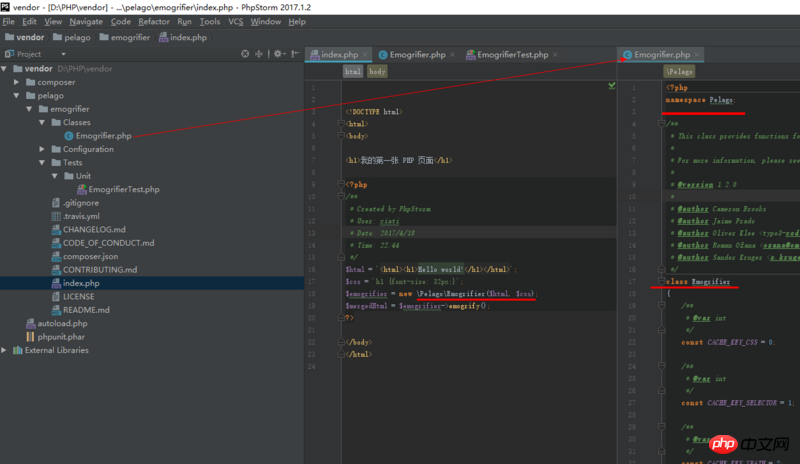Open the VCS menu
This screenshot has height=464, width=800.
(235, 21)
